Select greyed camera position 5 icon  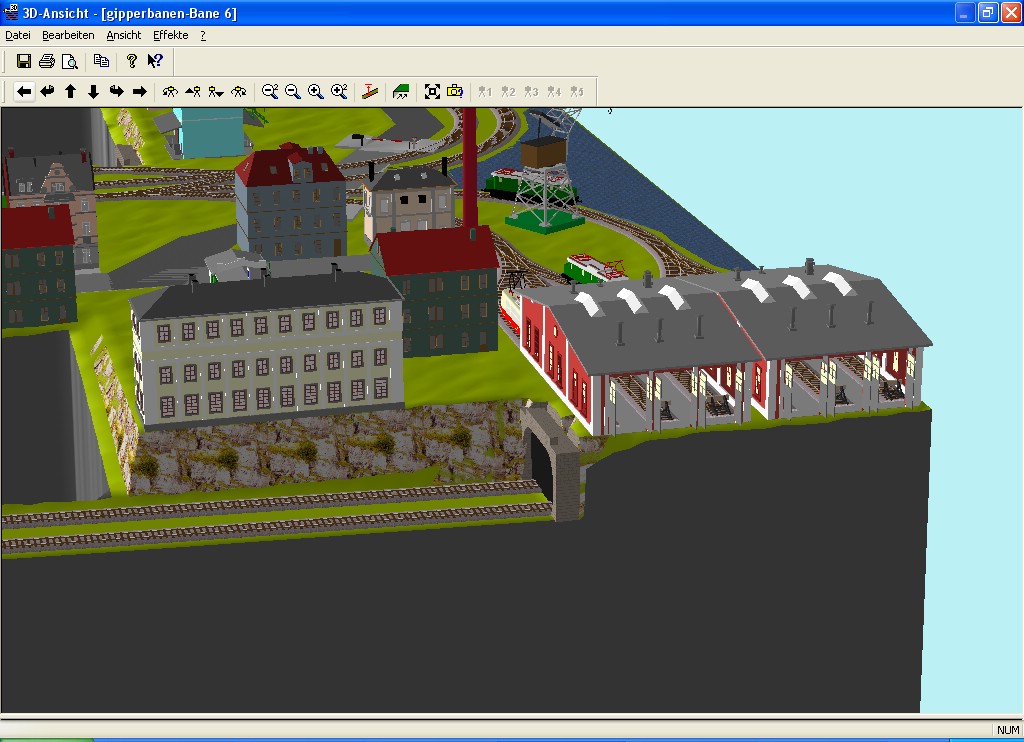click(x=577, y=91)
